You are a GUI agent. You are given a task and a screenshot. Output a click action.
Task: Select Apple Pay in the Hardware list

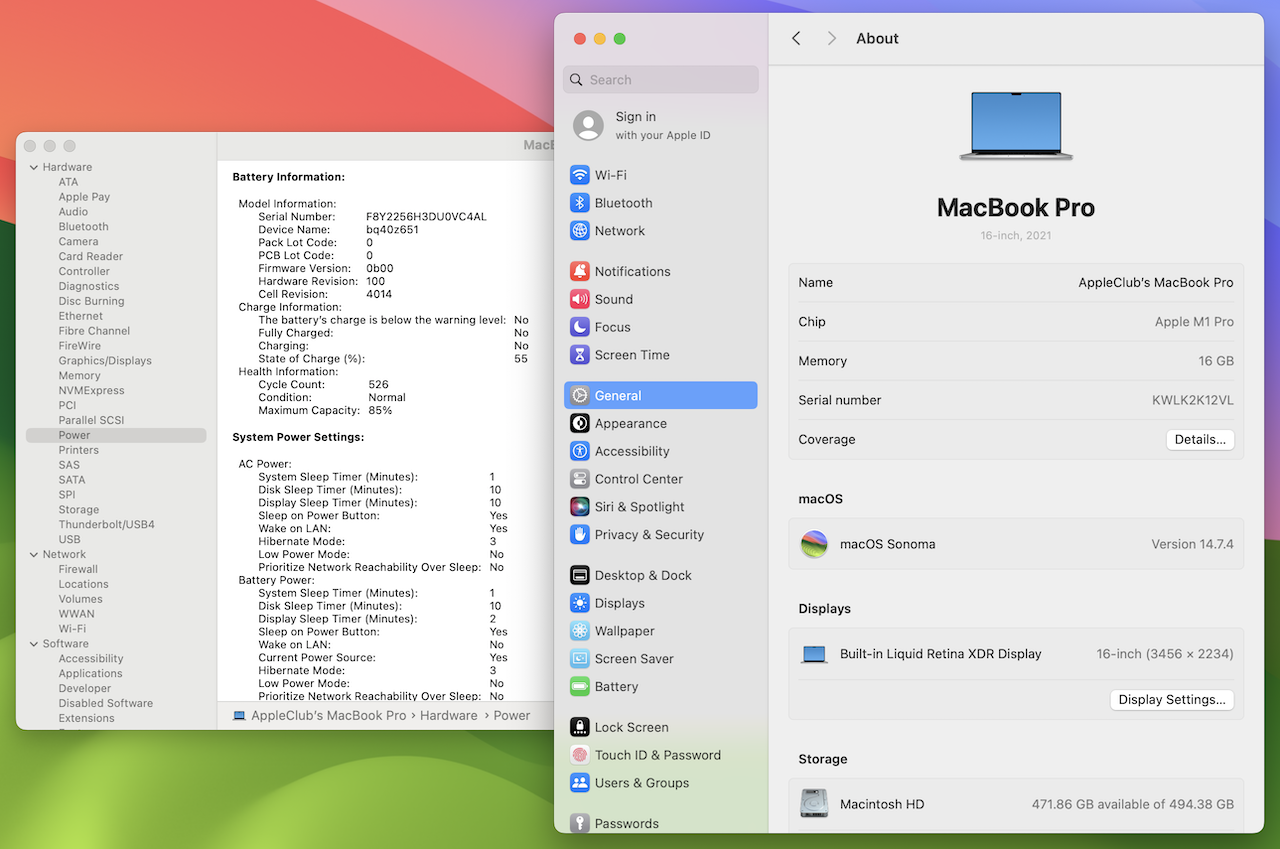tap(84, 197)
